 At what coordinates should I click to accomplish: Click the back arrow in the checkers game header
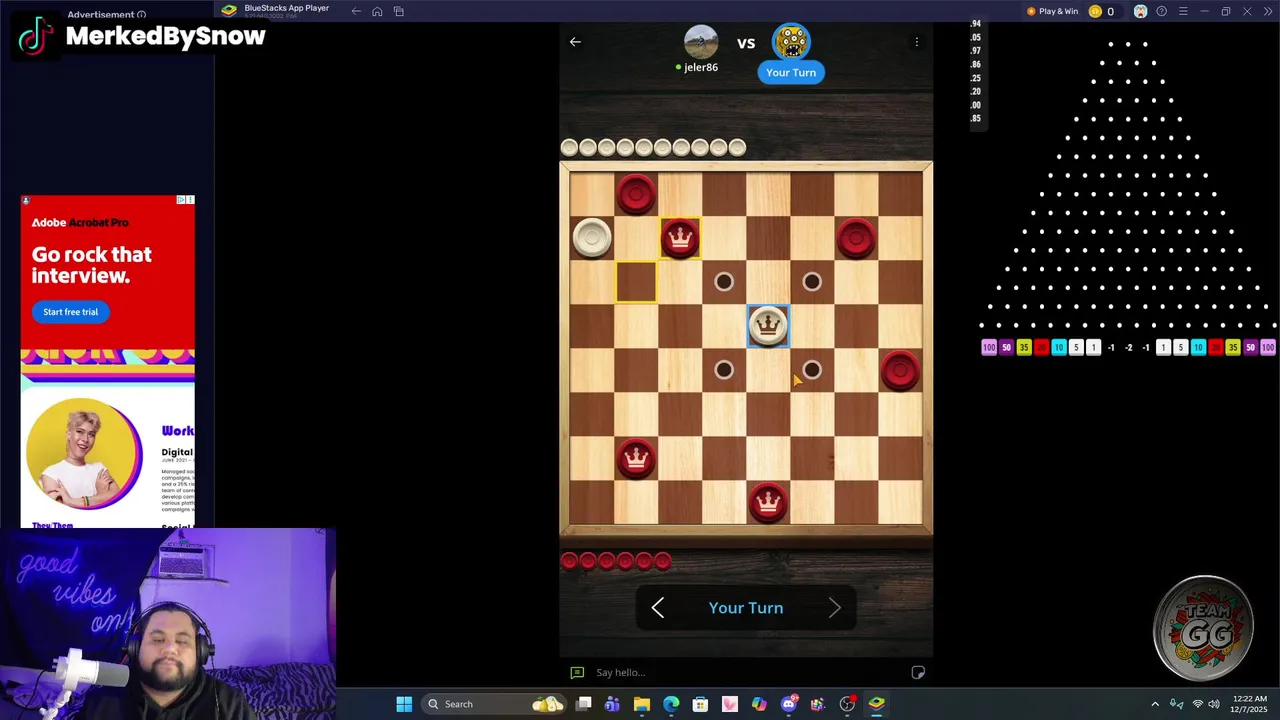click(575, 42)
